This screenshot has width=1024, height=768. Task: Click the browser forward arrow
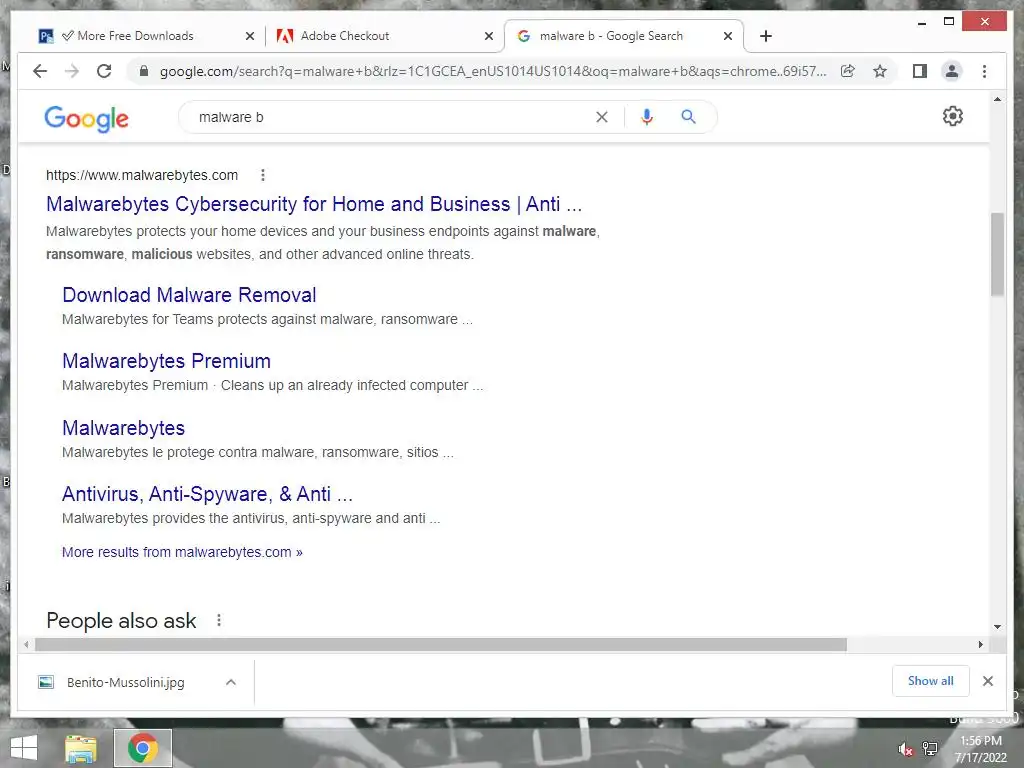coord(72,71)
